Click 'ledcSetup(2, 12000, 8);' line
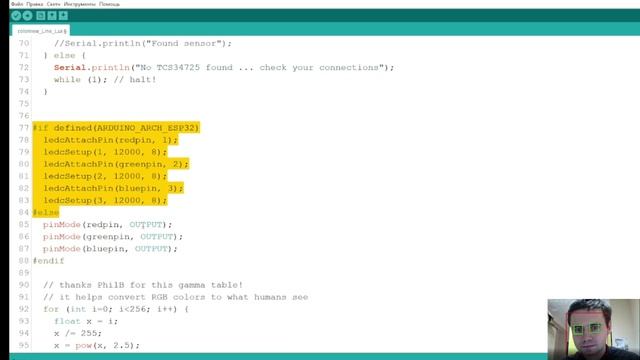 point(105,176)
